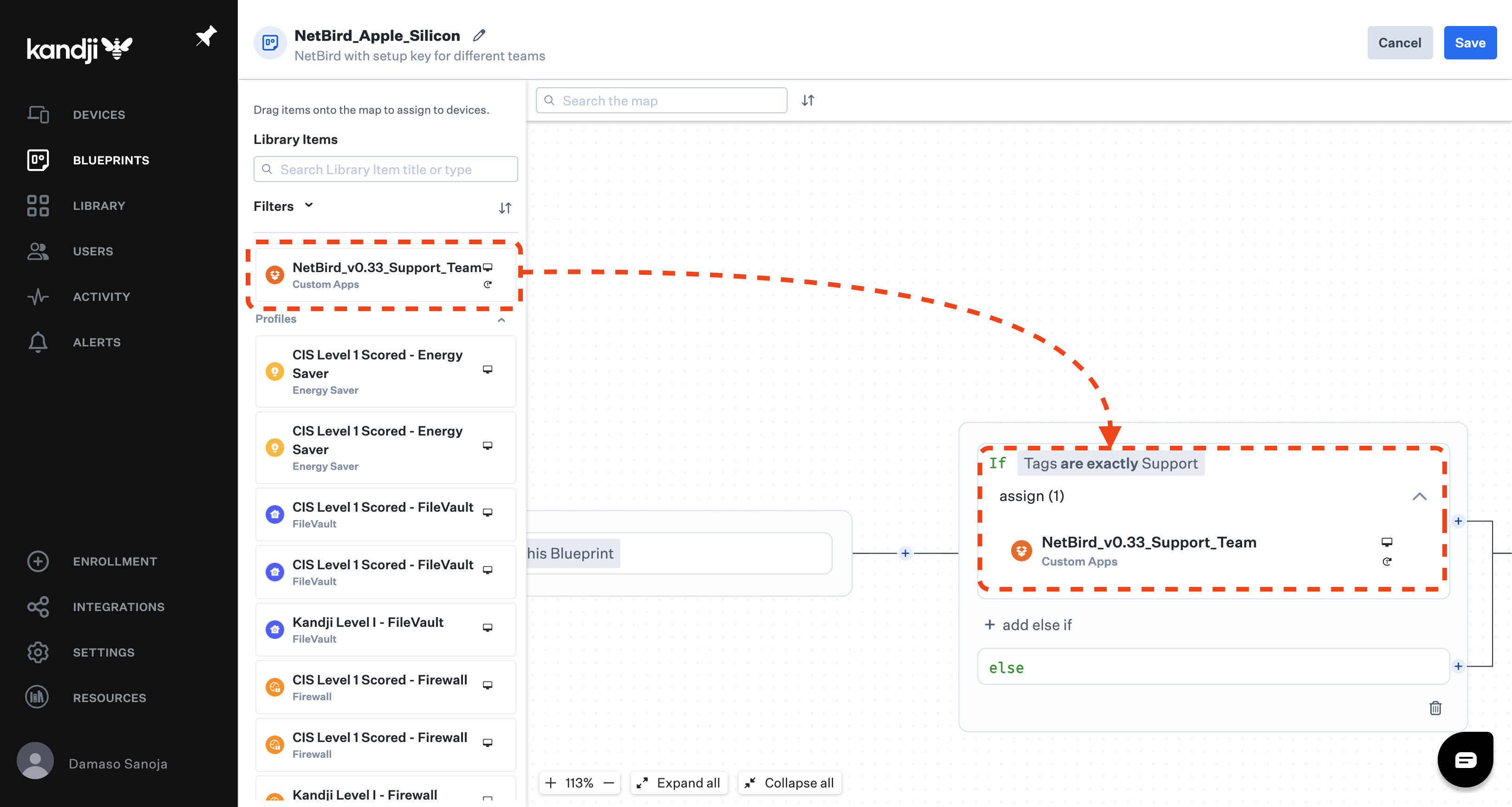Open the Integrations icon
The width and height of the screenshot is (1512, 807).
point(38,607)
